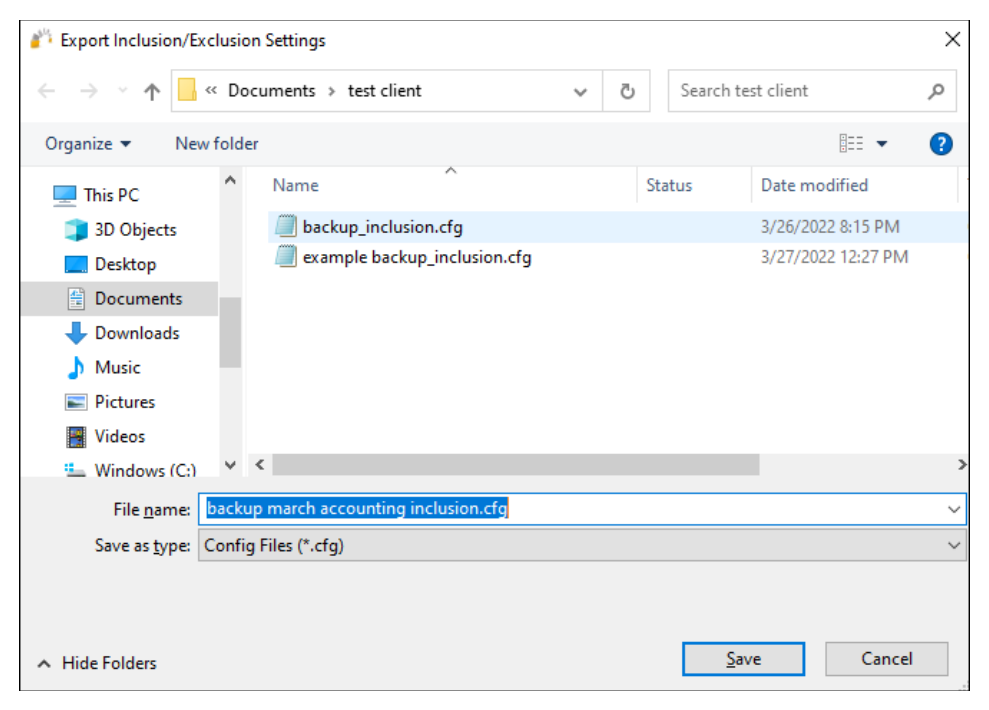Sort files by Date modified column
989x710 pixels.
(814, 185)
